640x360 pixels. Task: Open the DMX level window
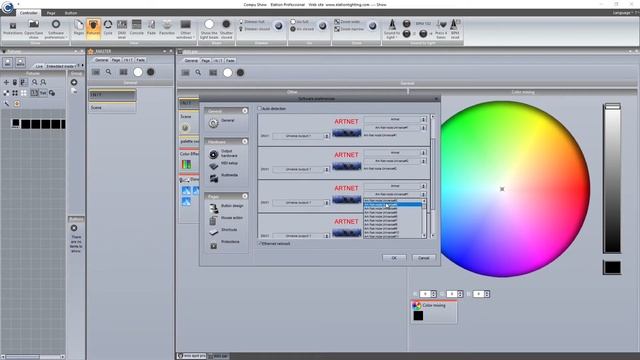(x=122, y=29)
